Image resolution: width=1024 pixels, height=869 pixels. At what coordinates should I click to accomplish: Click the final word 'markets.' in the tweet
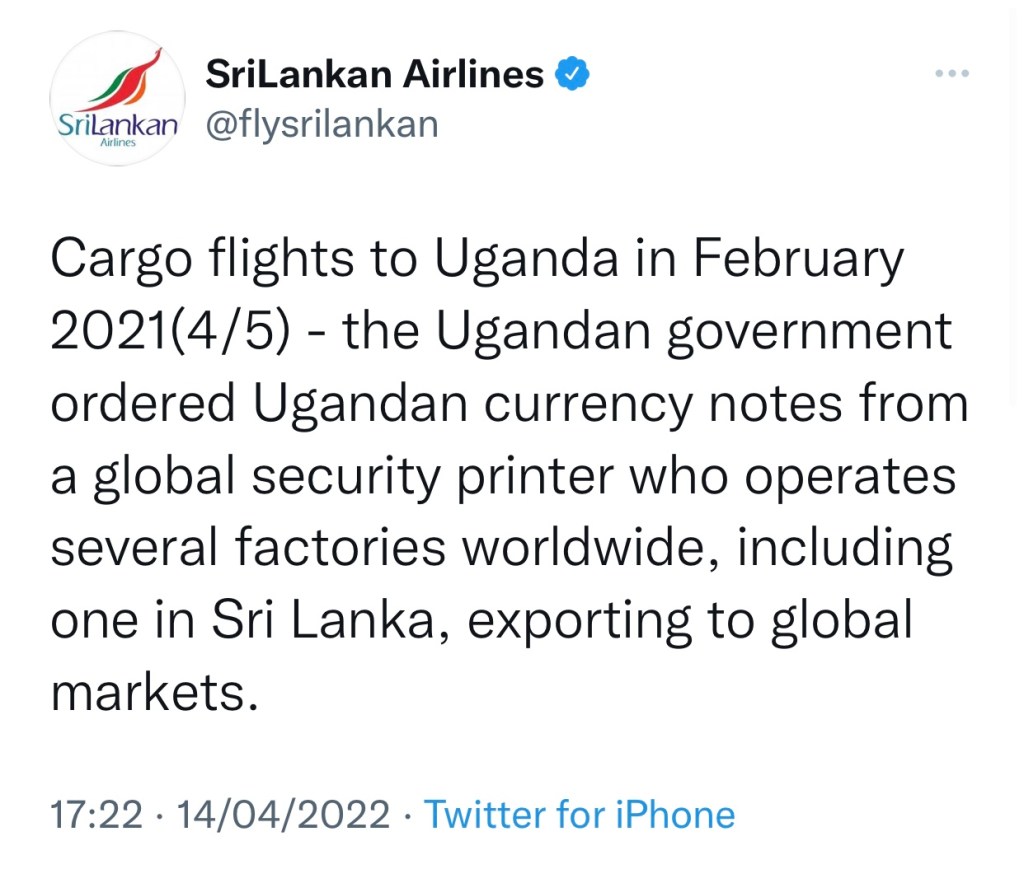(148, 693)
